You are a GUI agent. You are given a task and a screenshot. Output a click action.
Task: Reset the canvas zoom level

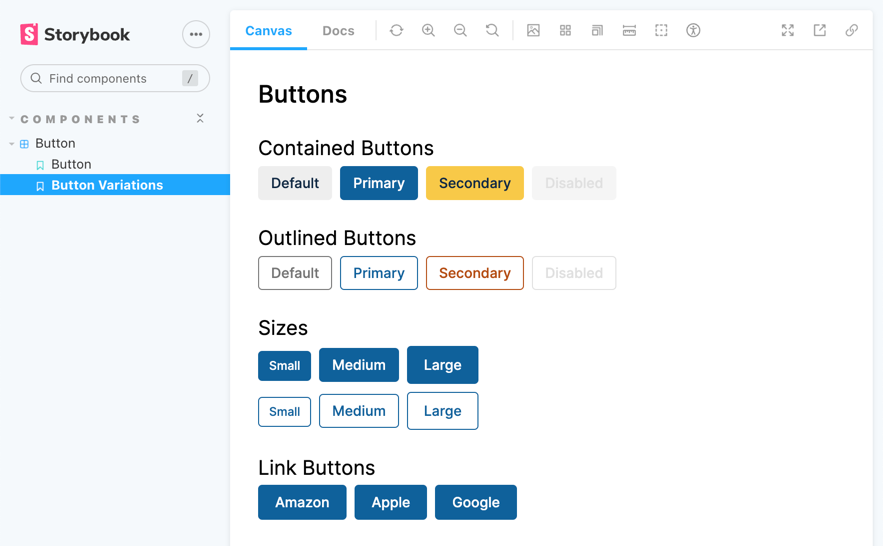pyautogui.click(x=492, y=31)
